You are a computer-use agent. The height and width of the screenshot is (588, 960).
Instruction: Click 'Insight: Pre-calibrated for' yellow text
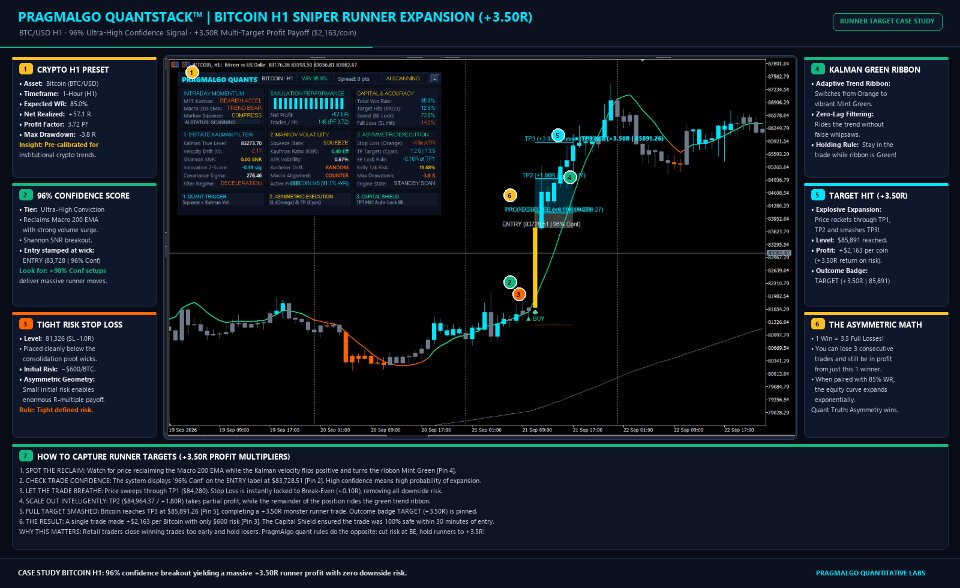point(59,145)
